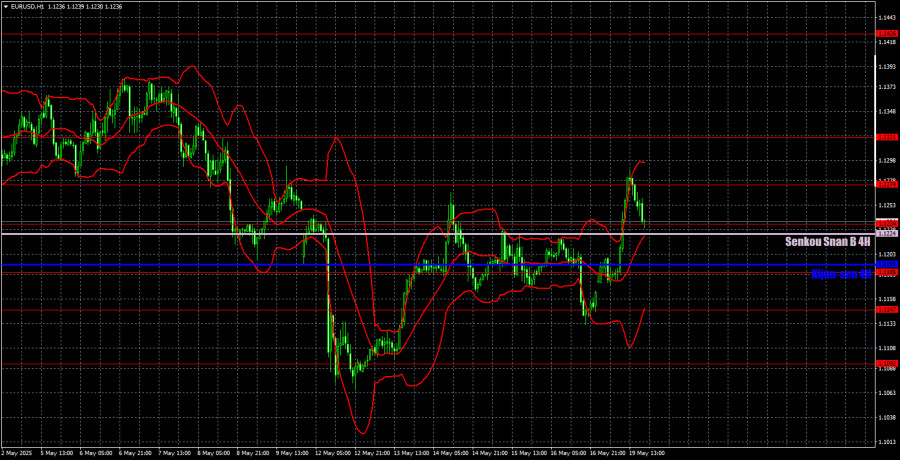Click the 1.1393 price axis value

click(885, 67)
